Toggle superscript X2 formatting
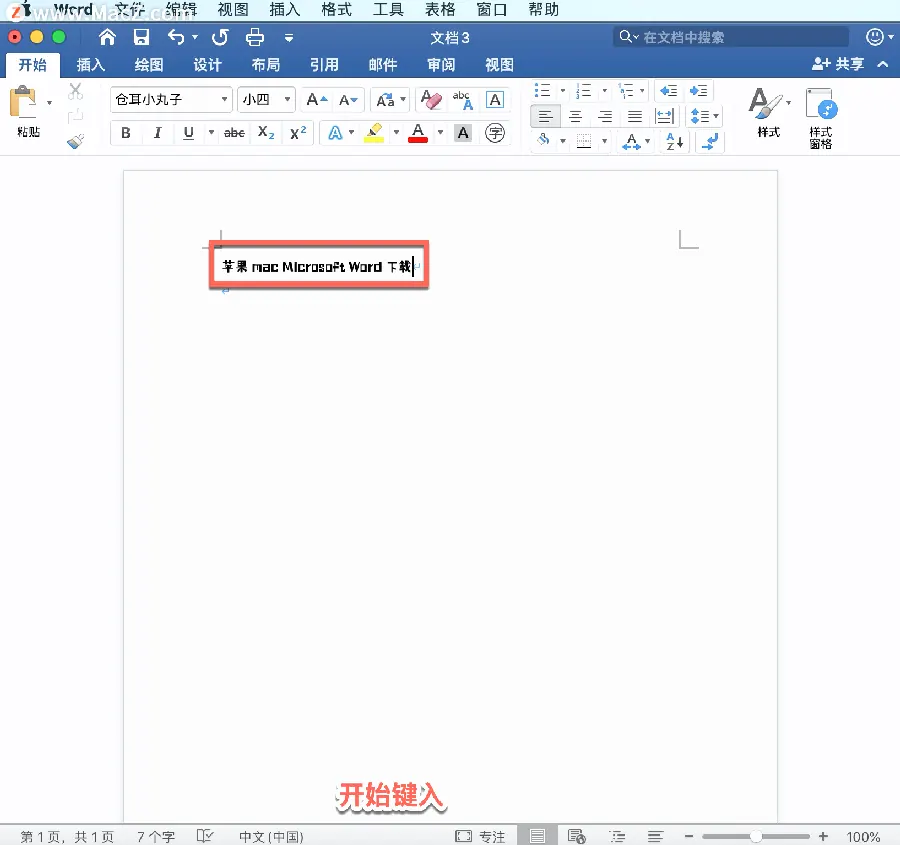The width and height of the screenshot is (900, 845). pyautogui.click(x=298, y=133)
